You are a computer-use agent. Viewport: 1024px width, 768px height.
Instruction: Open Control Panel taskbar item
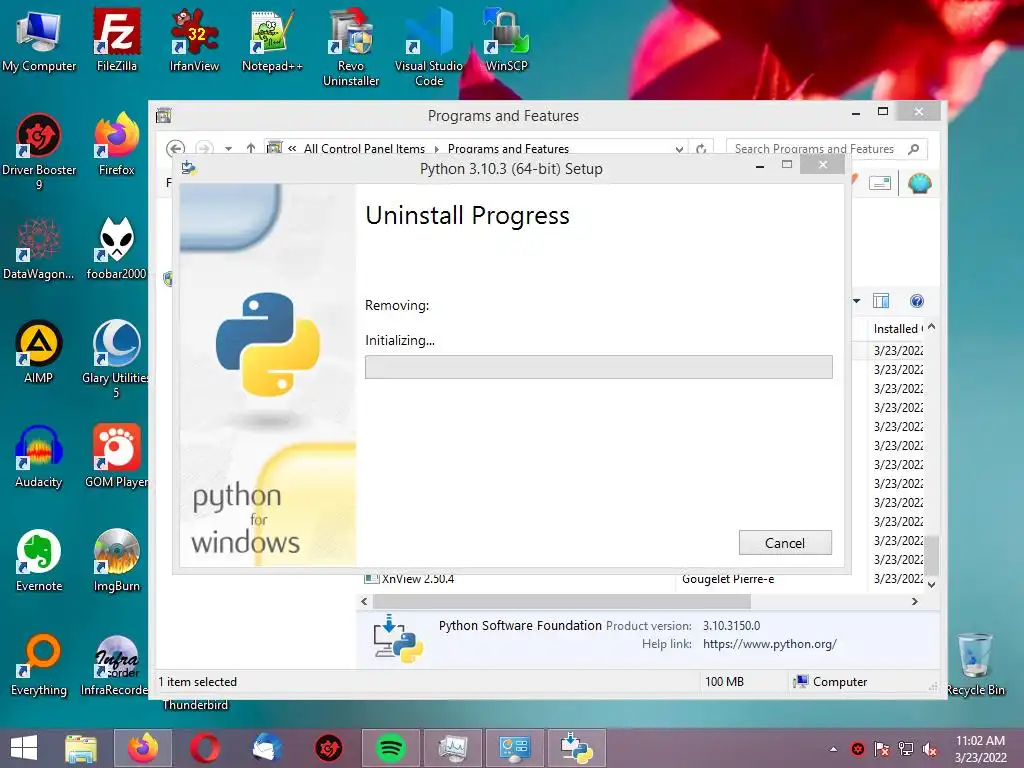tap(515, 748)
